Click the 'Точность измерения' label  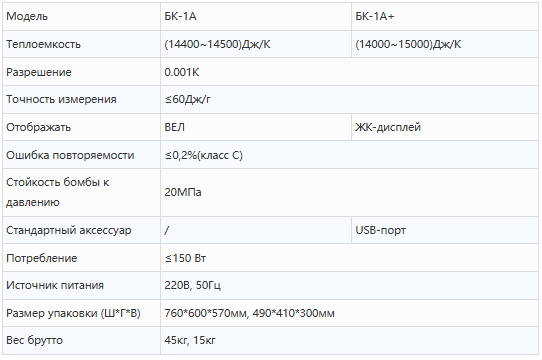point(61,99)
